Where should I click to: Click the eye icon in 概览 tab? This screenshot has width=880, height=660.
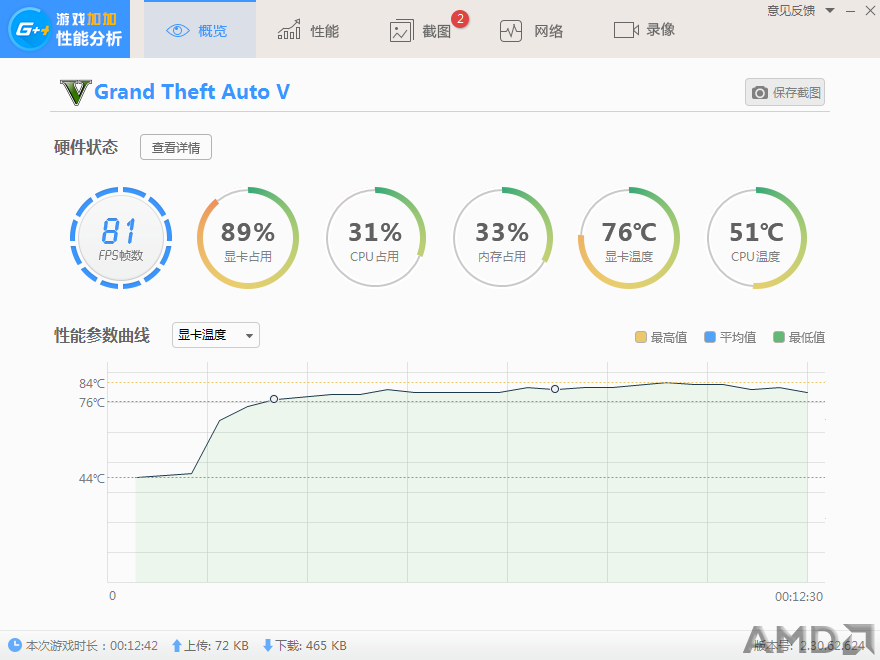click(x=178, y=30)
